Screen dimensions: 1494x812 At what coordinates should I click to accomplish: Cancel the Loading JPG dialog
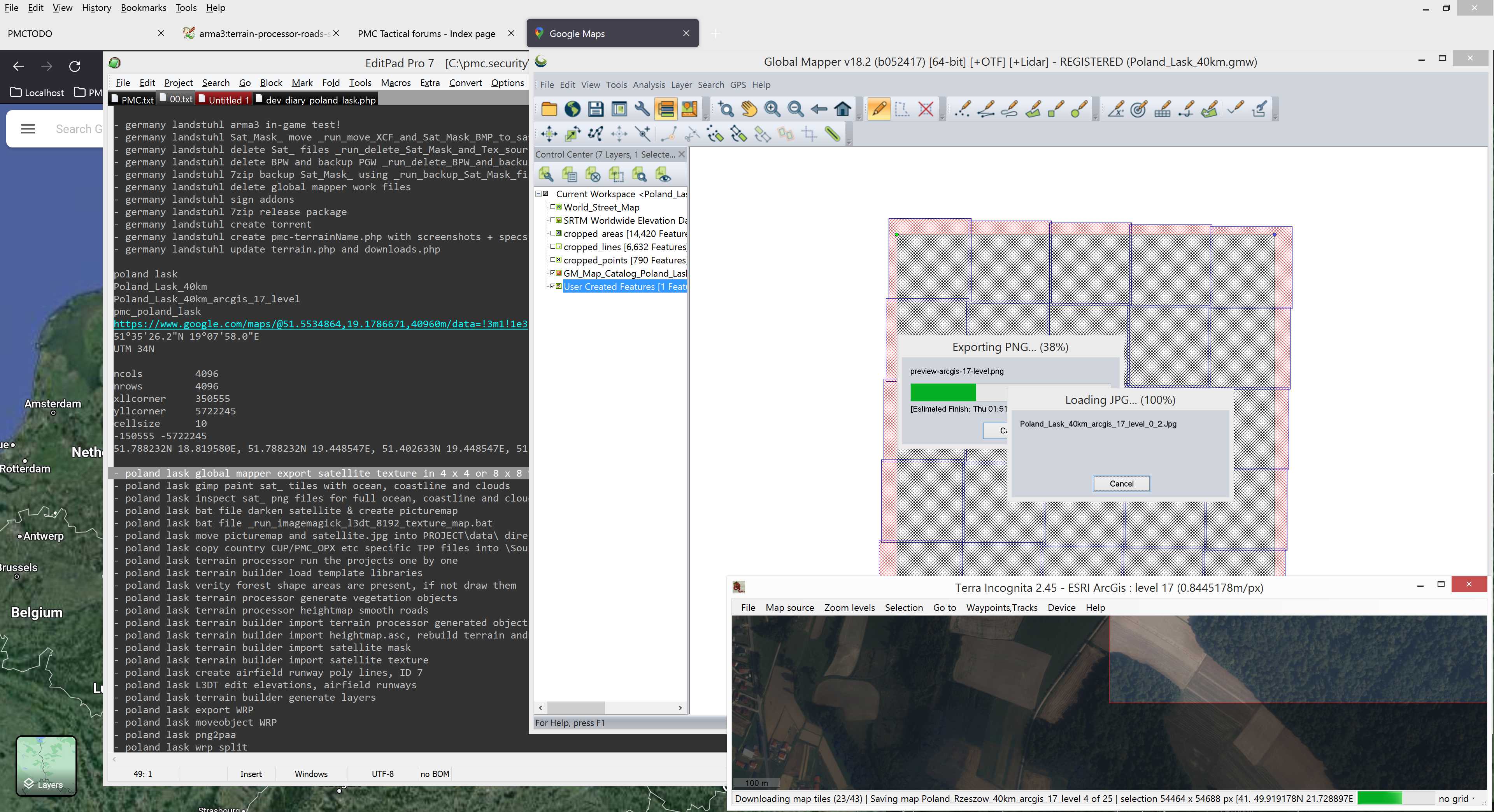coord(1121,484)
